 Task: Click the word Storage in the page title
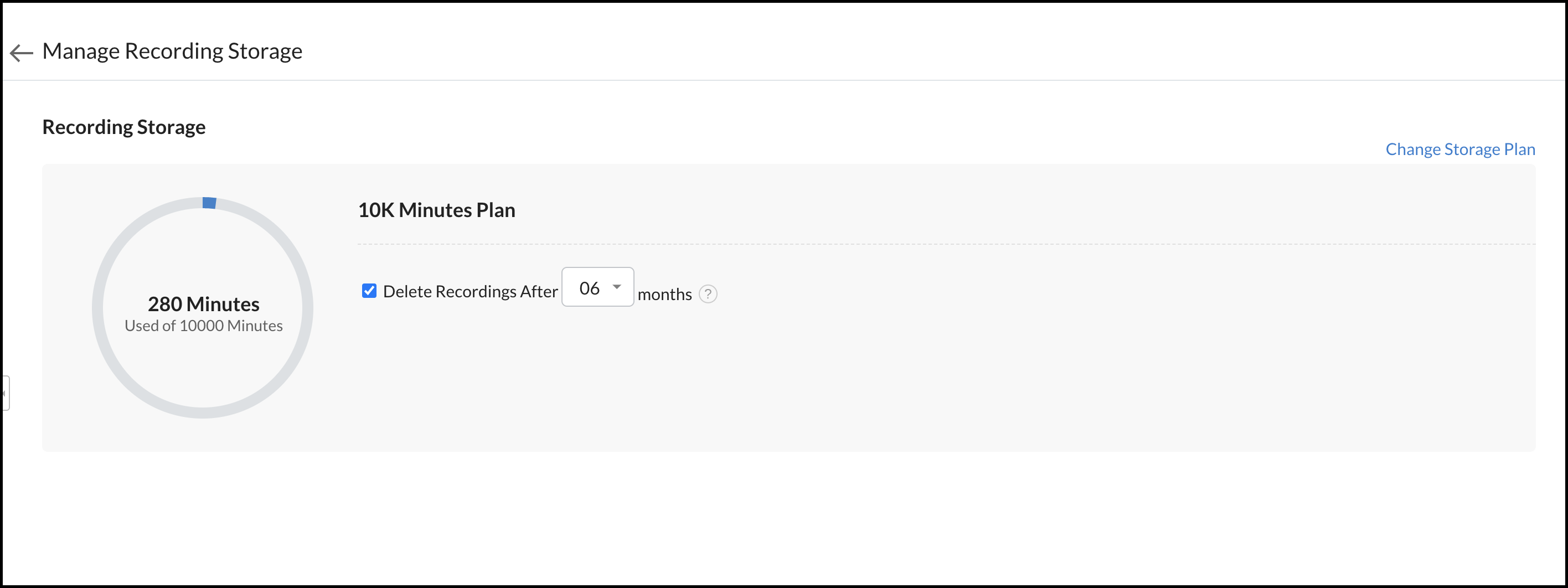265,51
